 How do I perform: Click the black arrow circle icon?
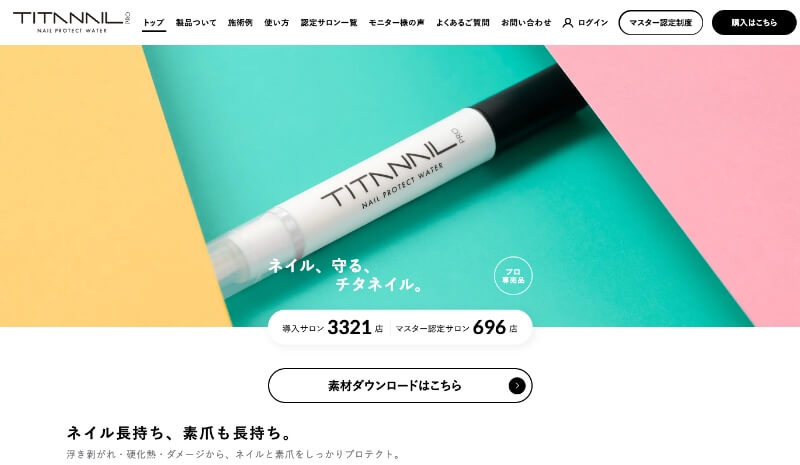pyautogui.click(x=517, y=385)
